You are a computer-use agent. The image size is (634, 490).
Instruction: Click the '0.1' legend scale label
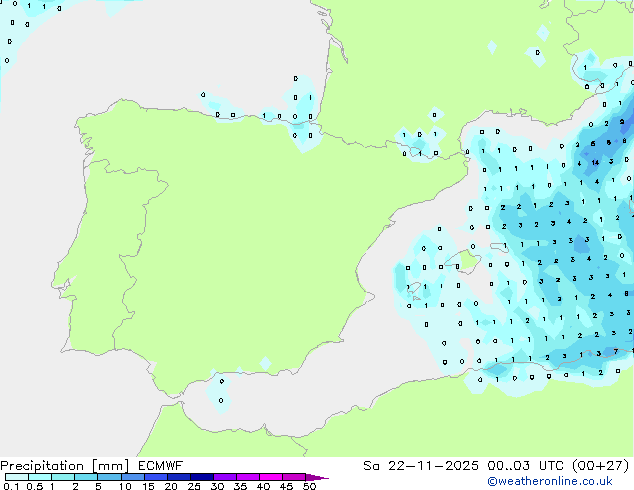(x=11, y=486)
